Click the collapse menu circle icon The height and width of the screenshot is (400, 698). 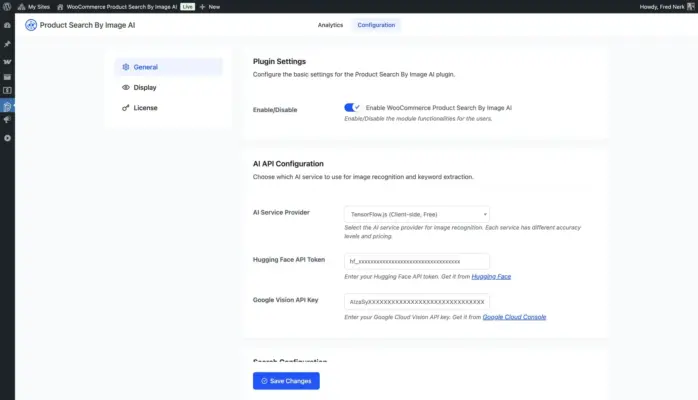[x=7, y=138]
